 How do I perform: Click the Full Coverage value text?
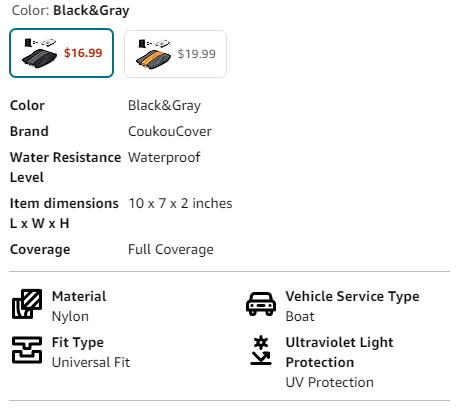click(171, 249)
